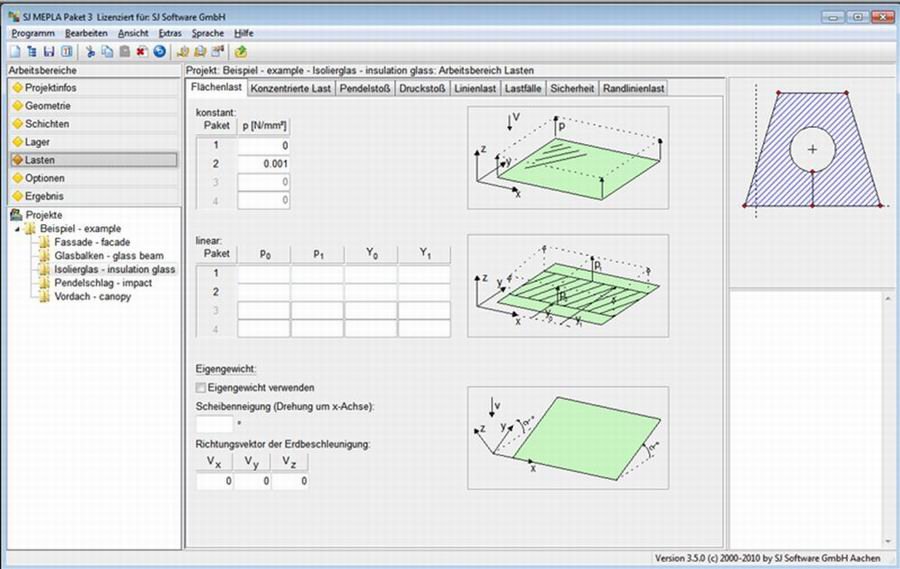Save the project with the floppy disk icon

pyautogui.click(x=49, y=52)
